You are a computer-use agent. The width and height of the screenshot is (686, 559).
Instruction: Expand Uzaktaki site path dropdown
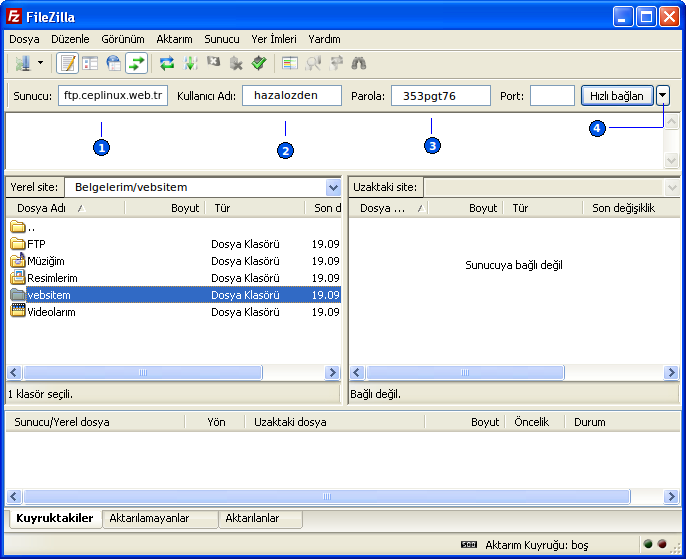(672, 188)
